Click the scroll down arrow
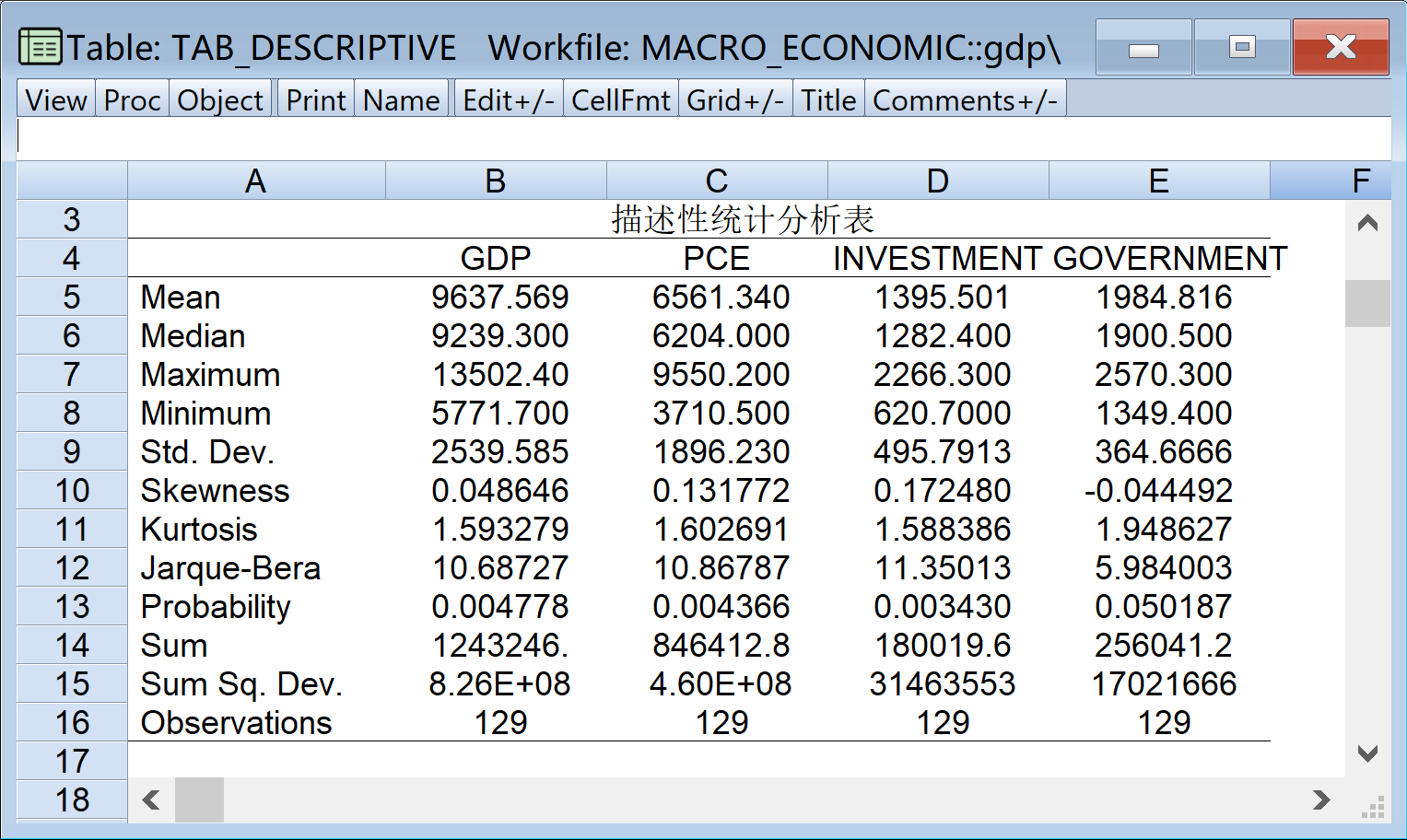 [1367, 753]
